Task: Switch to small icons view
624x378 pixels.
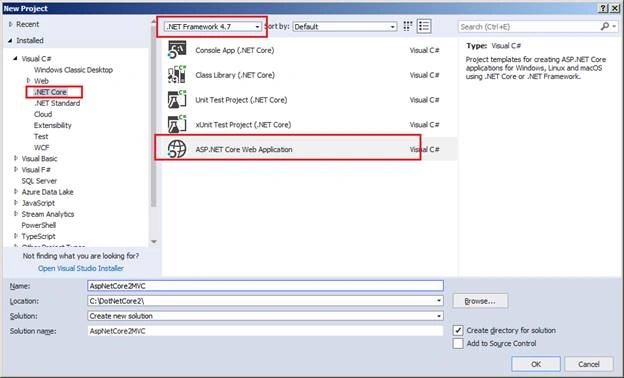Action: click(408, 26)
